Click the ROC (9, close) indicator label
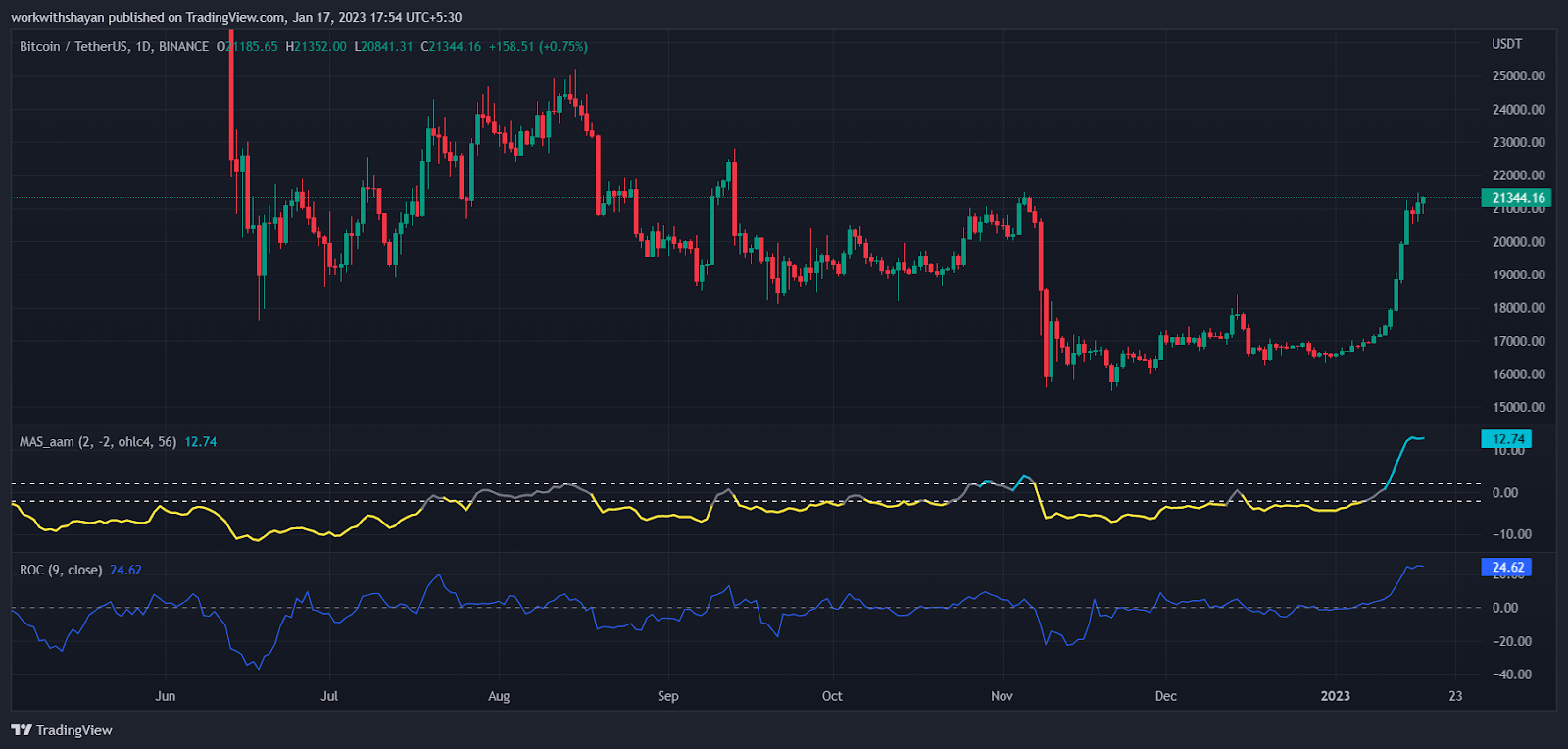 click(x=61, y=570)
